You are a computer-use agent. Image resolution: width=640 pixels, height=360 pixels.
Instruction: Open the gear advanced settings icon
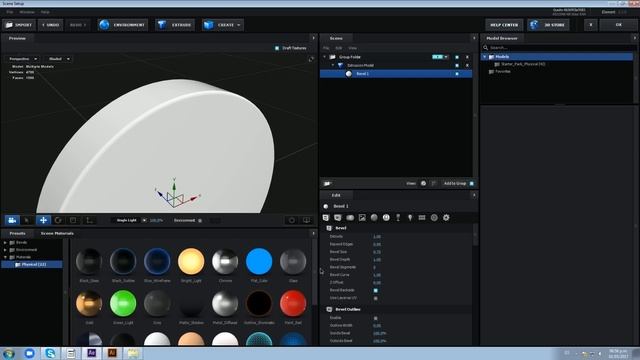pos(446,218)
